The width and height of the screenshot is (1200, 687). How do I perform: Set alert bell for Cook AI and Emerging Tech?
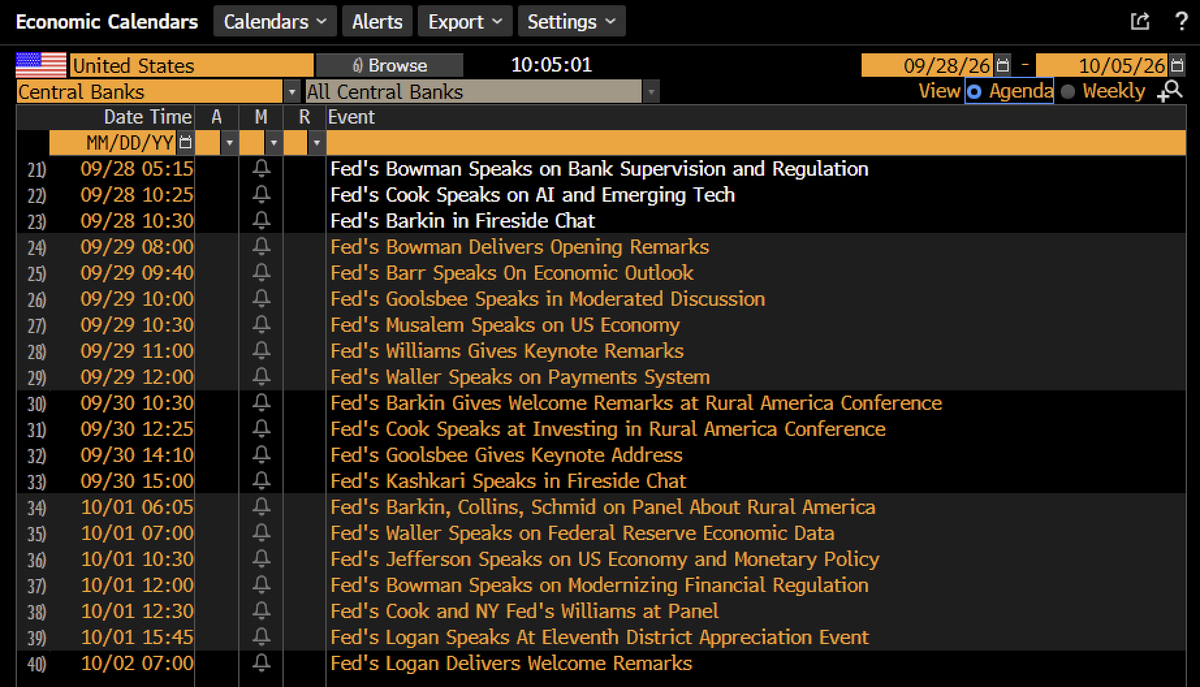(x=261, y=195)
